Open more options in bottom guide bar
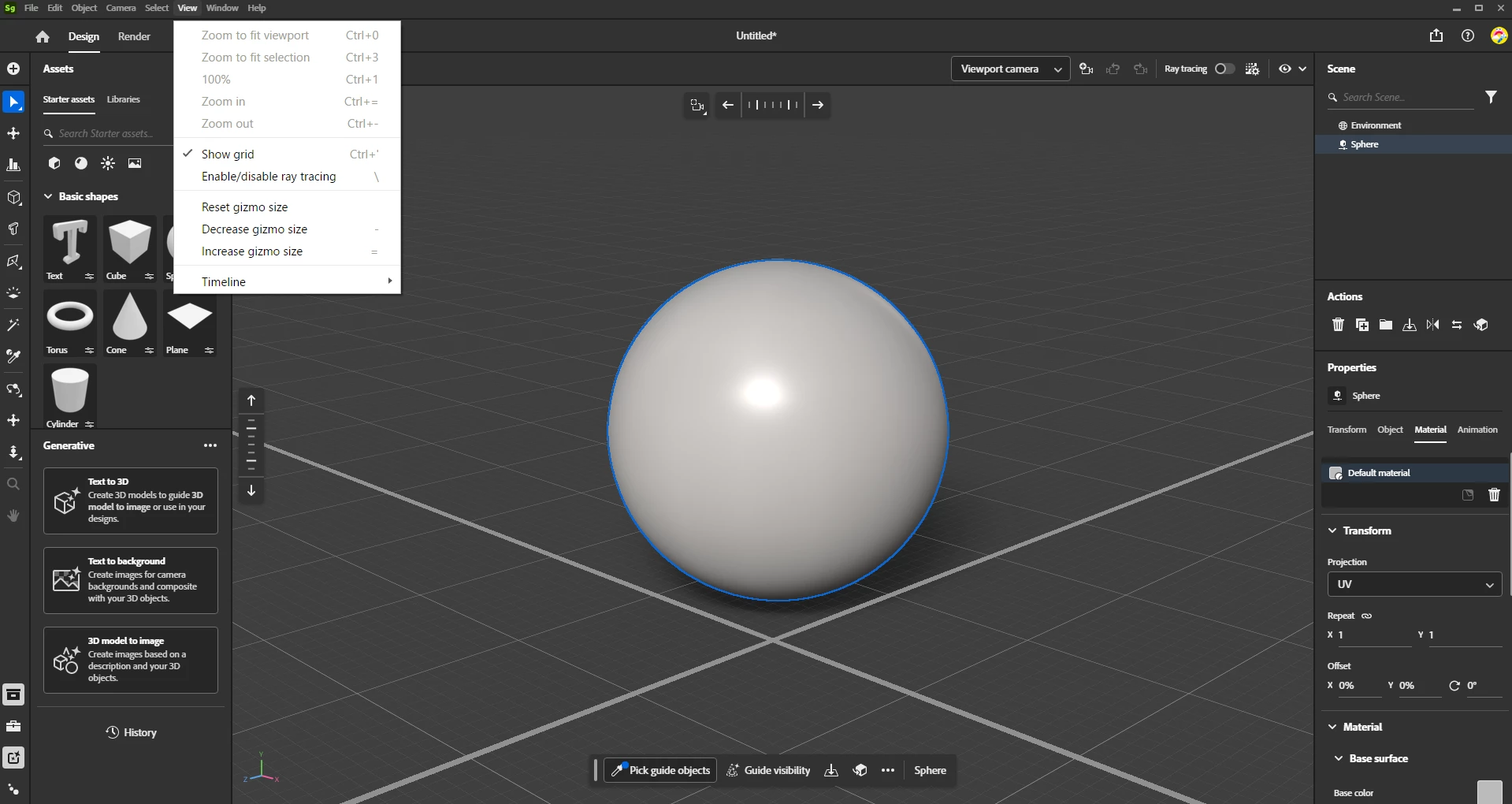The image size is (1512, 804). (x=888, y=770)
